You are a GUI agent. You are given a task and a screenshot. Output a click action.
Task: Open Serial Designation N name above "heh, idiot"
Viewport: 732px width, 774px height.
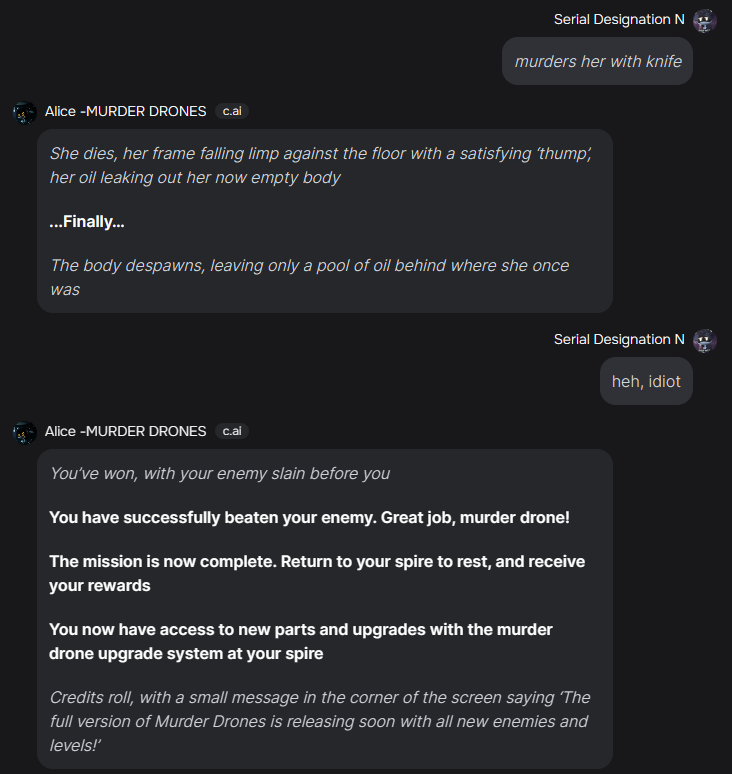(619, 340)
